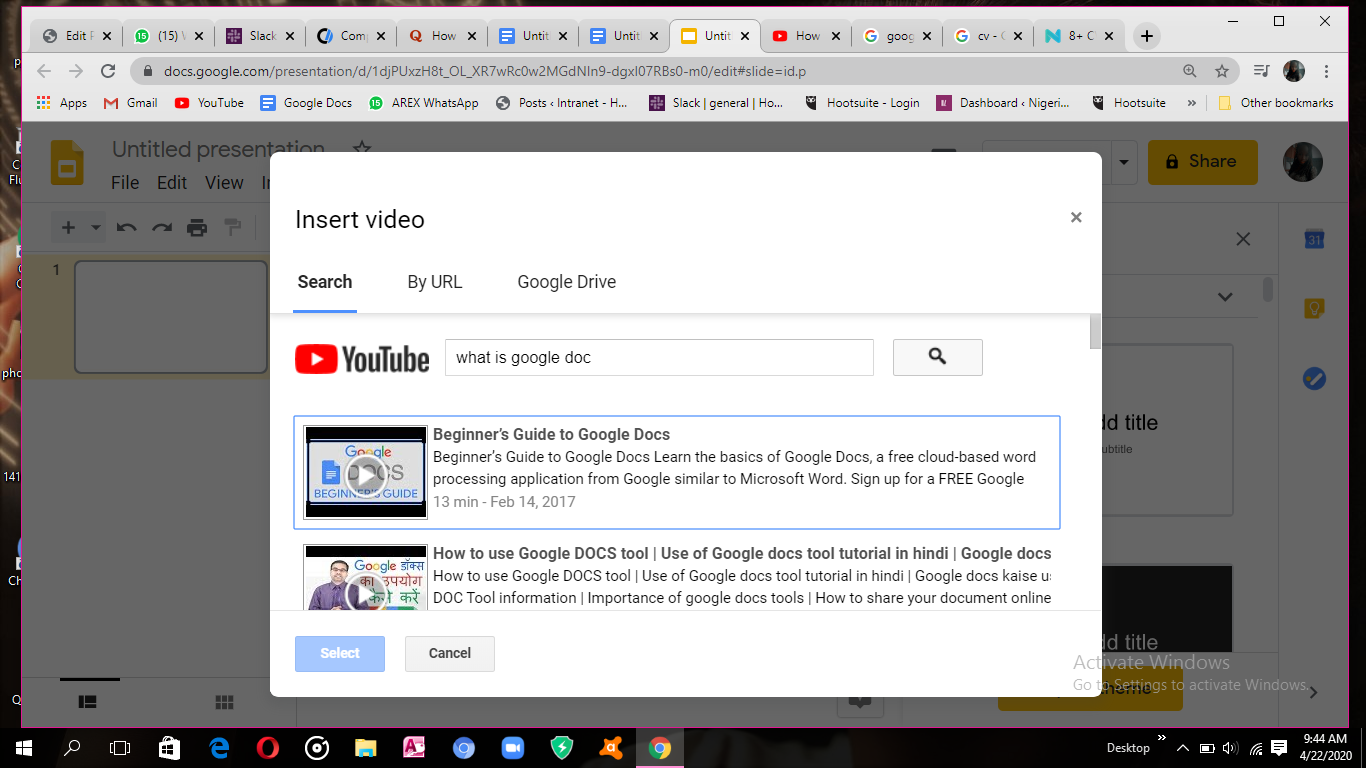Undo the last action in the Slides toolbar
Image resolution: width=1366 pixels, height=768 pixels.
pyautogui.click(x=126, y=228)
